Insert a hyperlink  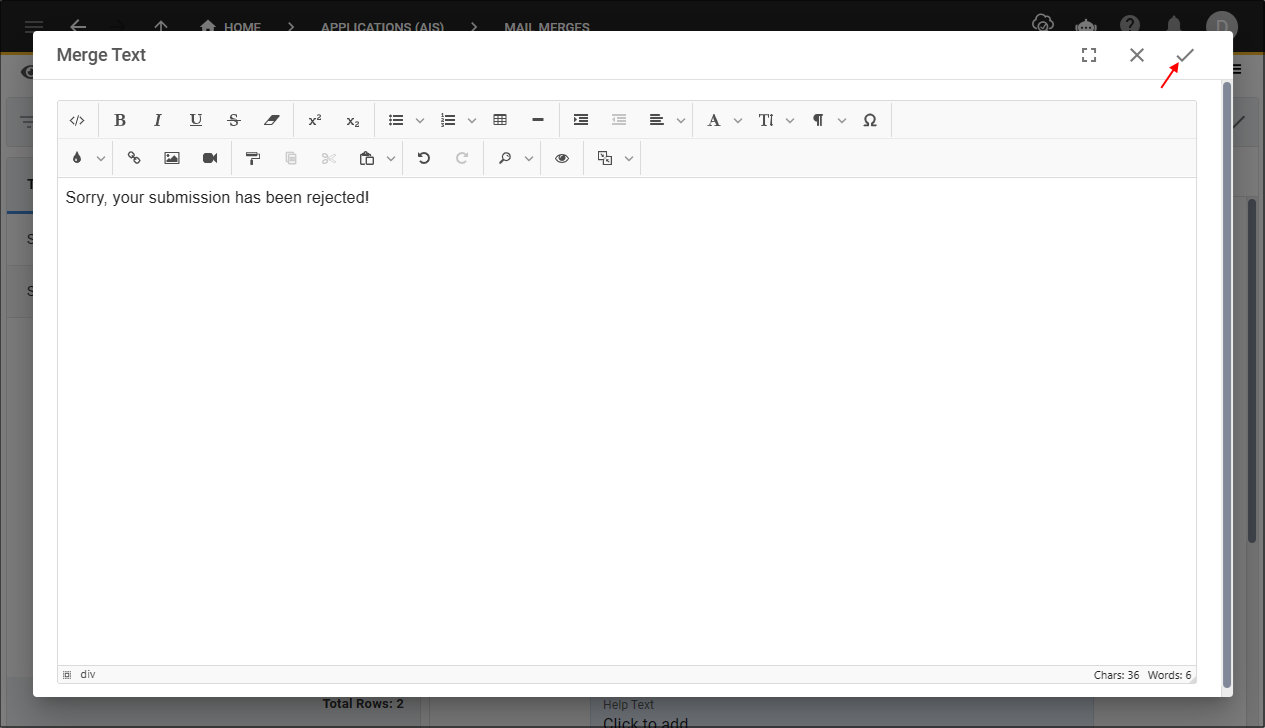(x=134, y=158)
